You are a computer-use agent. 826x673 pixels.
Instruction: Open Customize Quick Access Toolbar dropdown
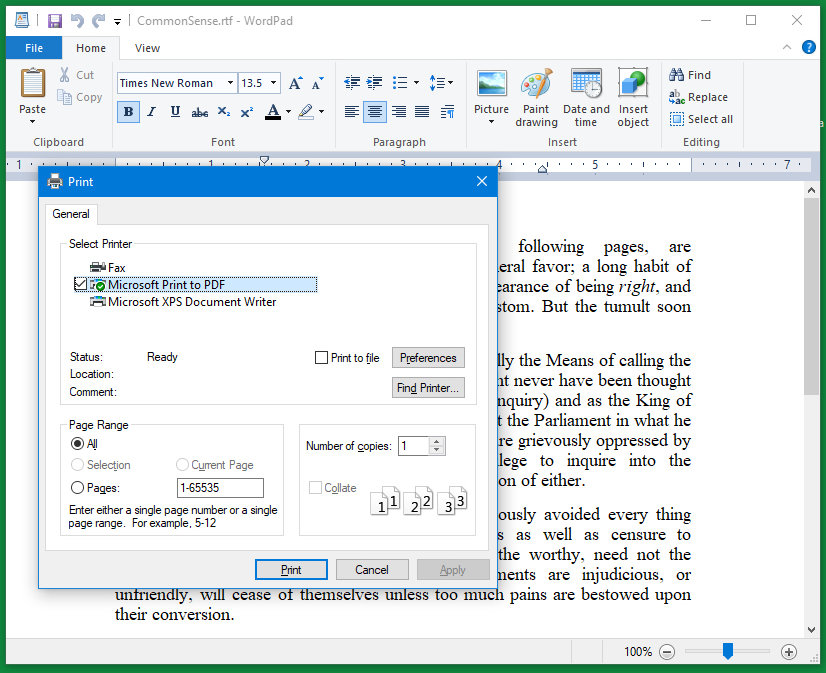click(117, 21)
